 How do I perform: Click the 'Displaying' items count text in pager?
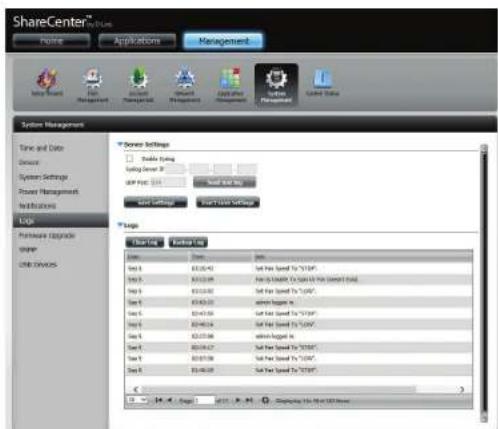tap(312, 401)
